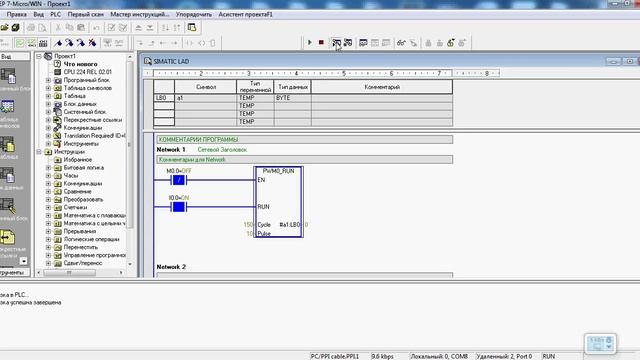Click the sort ascending icon
This screenshot has width=640, height=360.
coord(165,28)
